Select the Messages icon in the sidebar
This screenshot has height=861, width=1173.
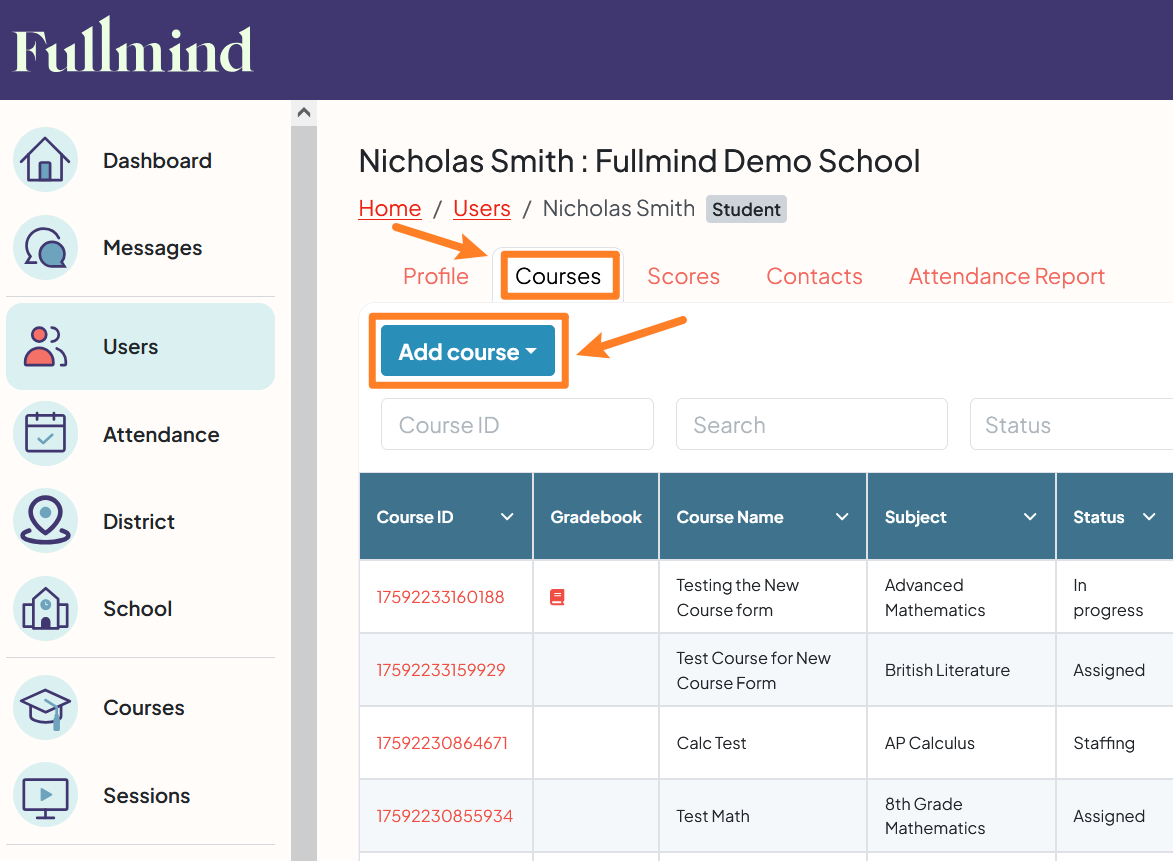coord(45,247)
